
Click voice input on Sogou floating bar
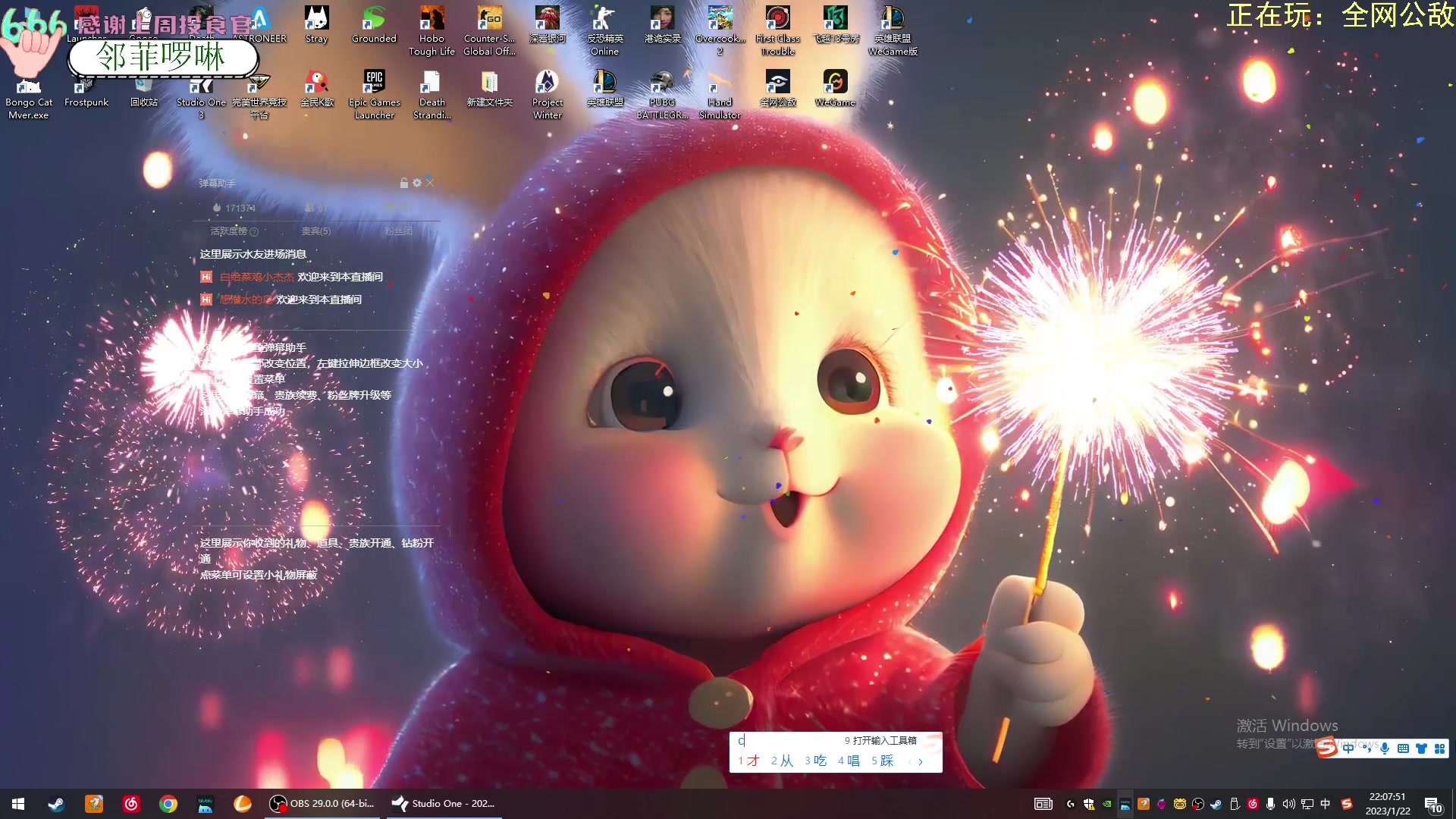click(1385, 748)
